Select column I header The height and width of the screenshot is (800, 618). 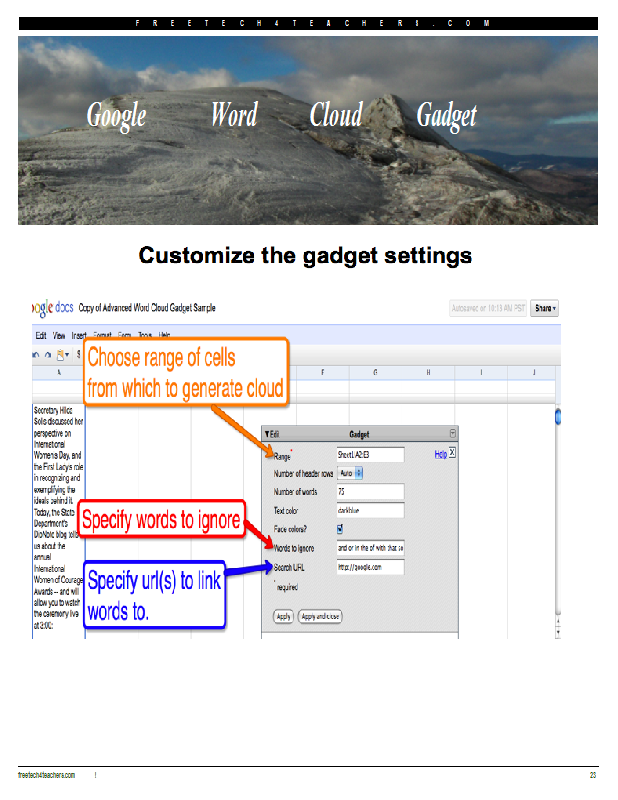coord(481,372)
